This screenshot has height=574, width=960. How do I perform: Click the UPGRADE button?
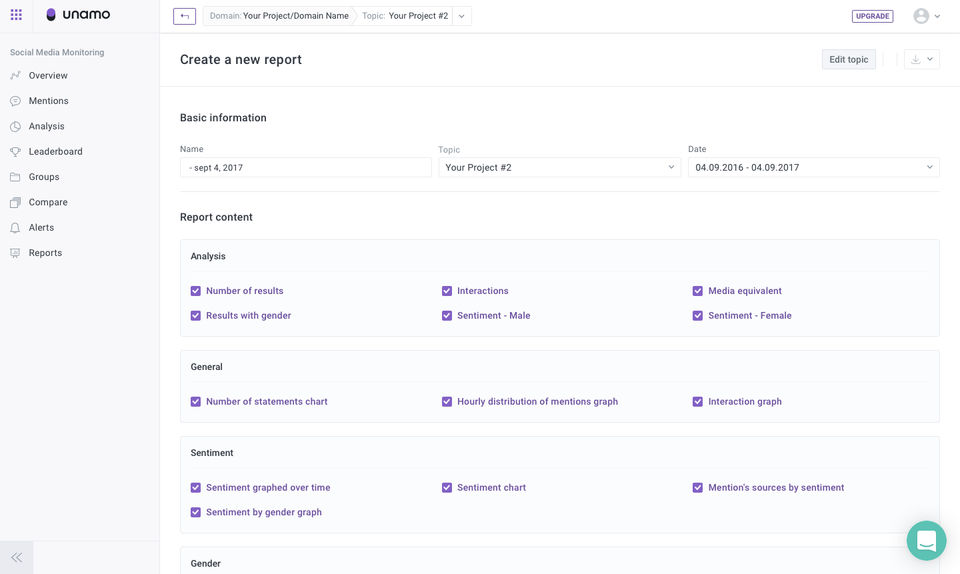872,16
